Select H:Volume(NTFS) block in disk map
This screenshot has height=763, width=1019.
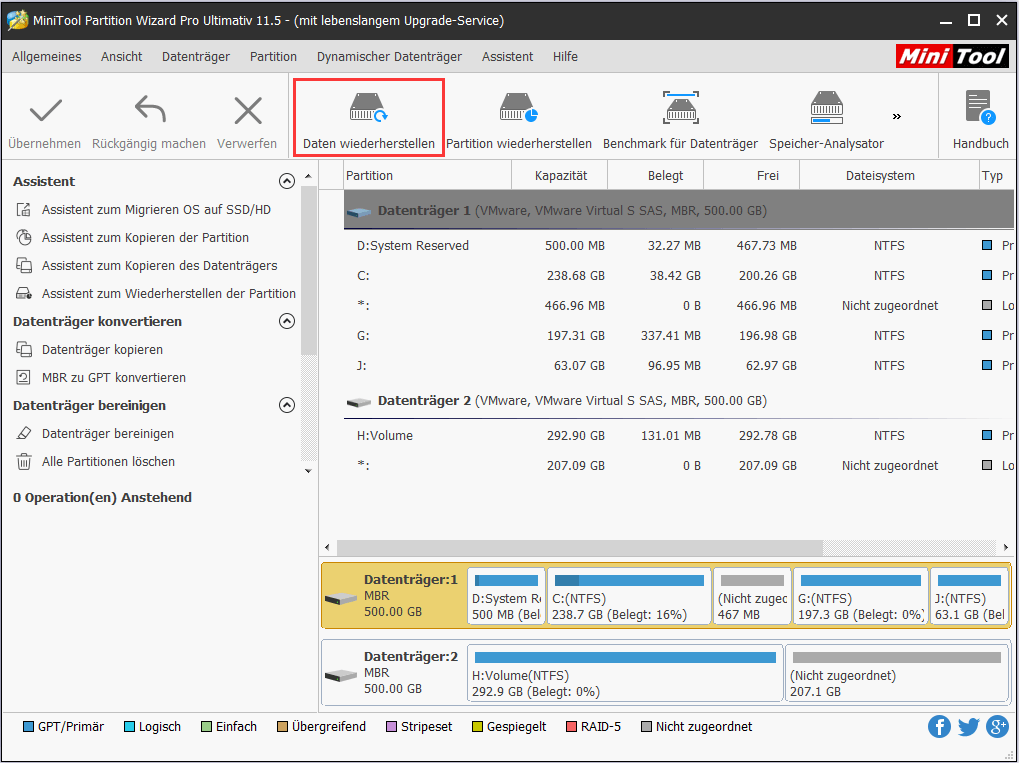pos(625,673)
